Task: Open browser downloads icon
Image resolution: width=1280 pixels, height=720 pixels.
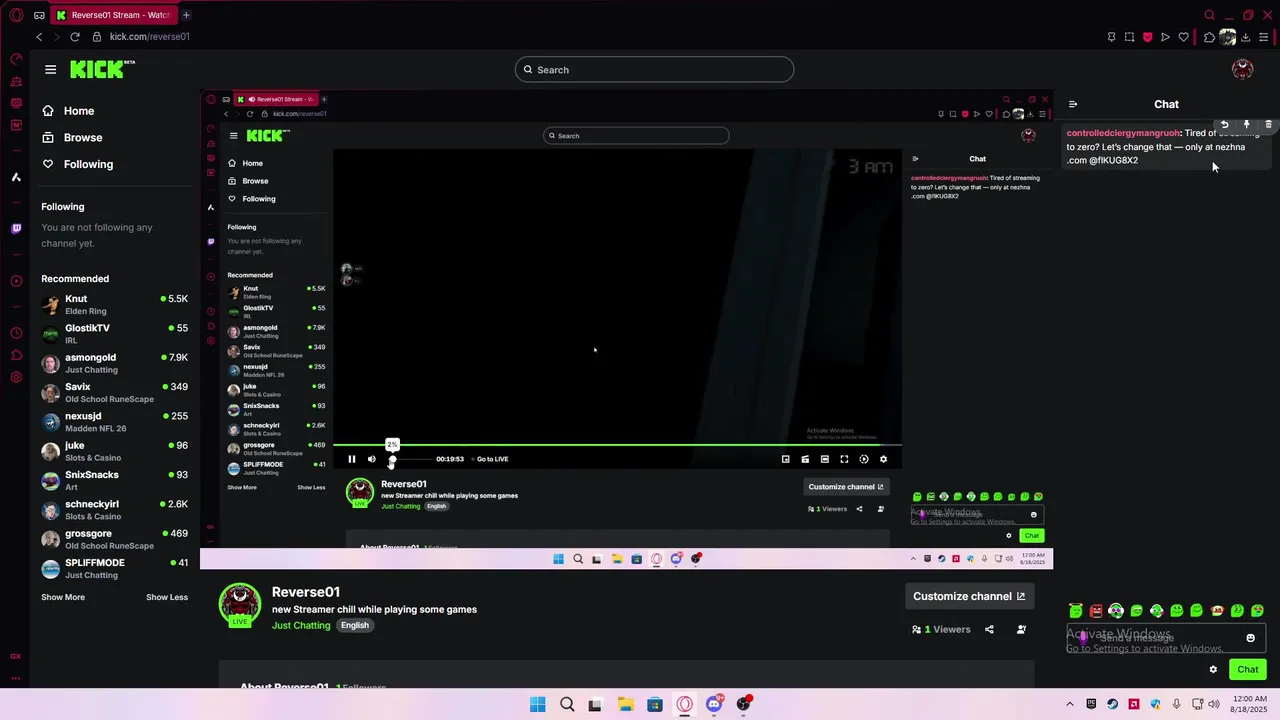Action: pyautogui.click(x=1246, y=37)
